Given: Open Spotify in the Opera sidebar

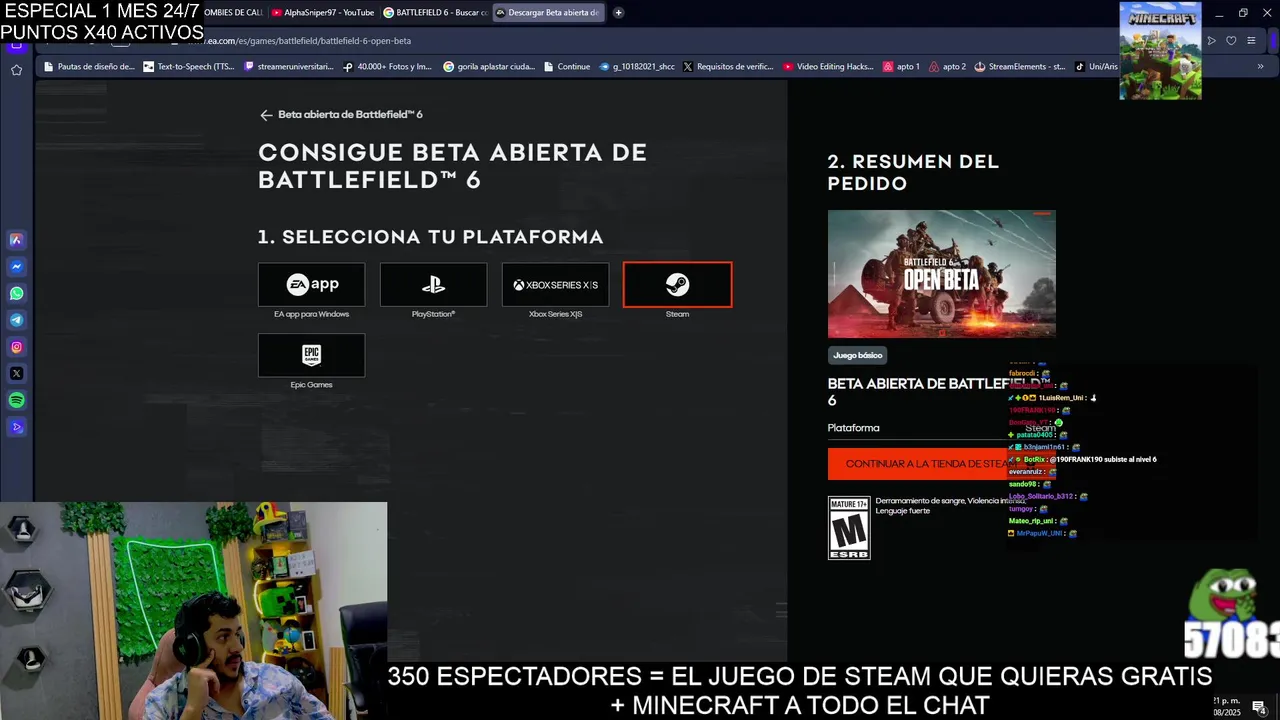Looking at the screenshot, I should pos(17,400).
